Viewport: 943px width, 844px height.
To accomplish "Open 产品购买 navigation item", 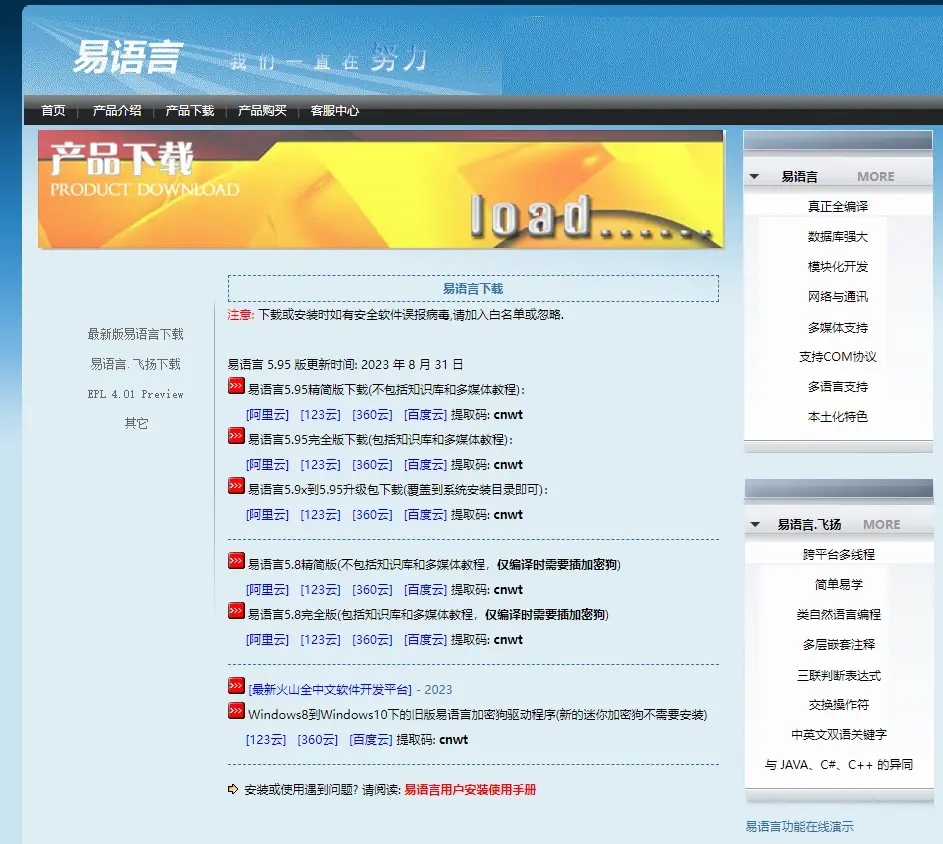I will tap(262, 111).
